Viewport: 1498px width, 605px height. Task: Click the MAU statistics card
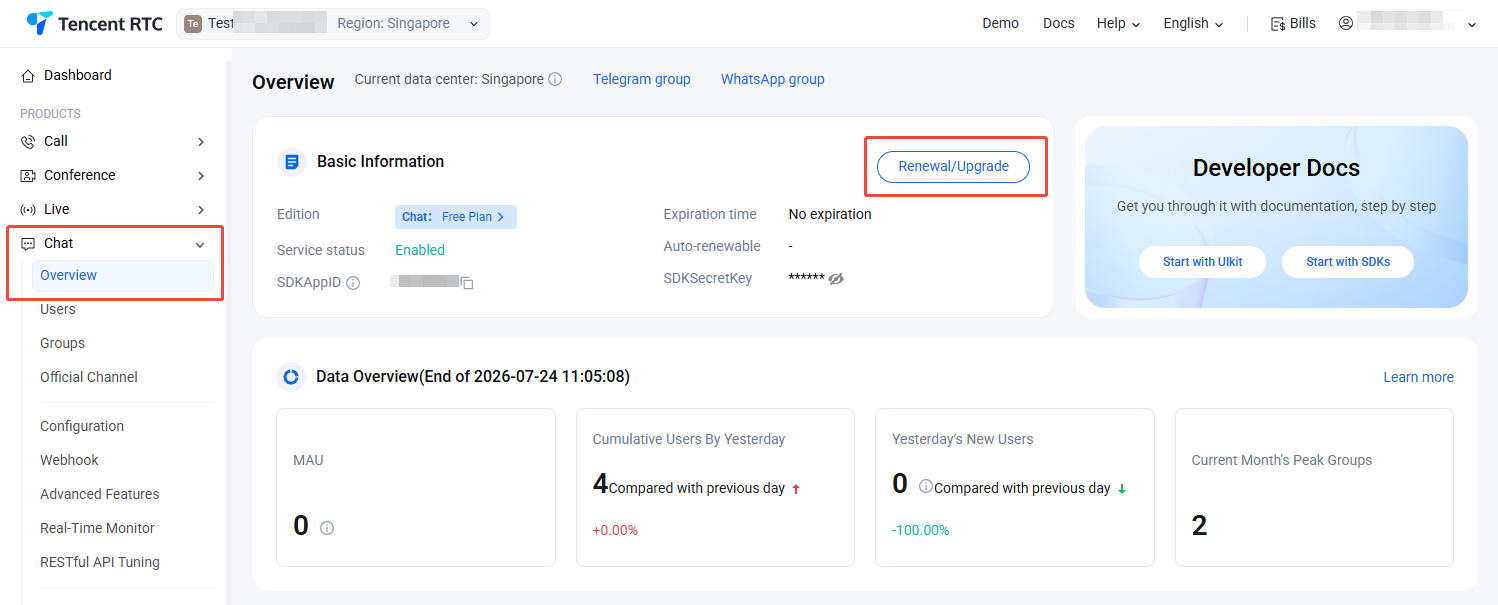(x=416, y=487)
